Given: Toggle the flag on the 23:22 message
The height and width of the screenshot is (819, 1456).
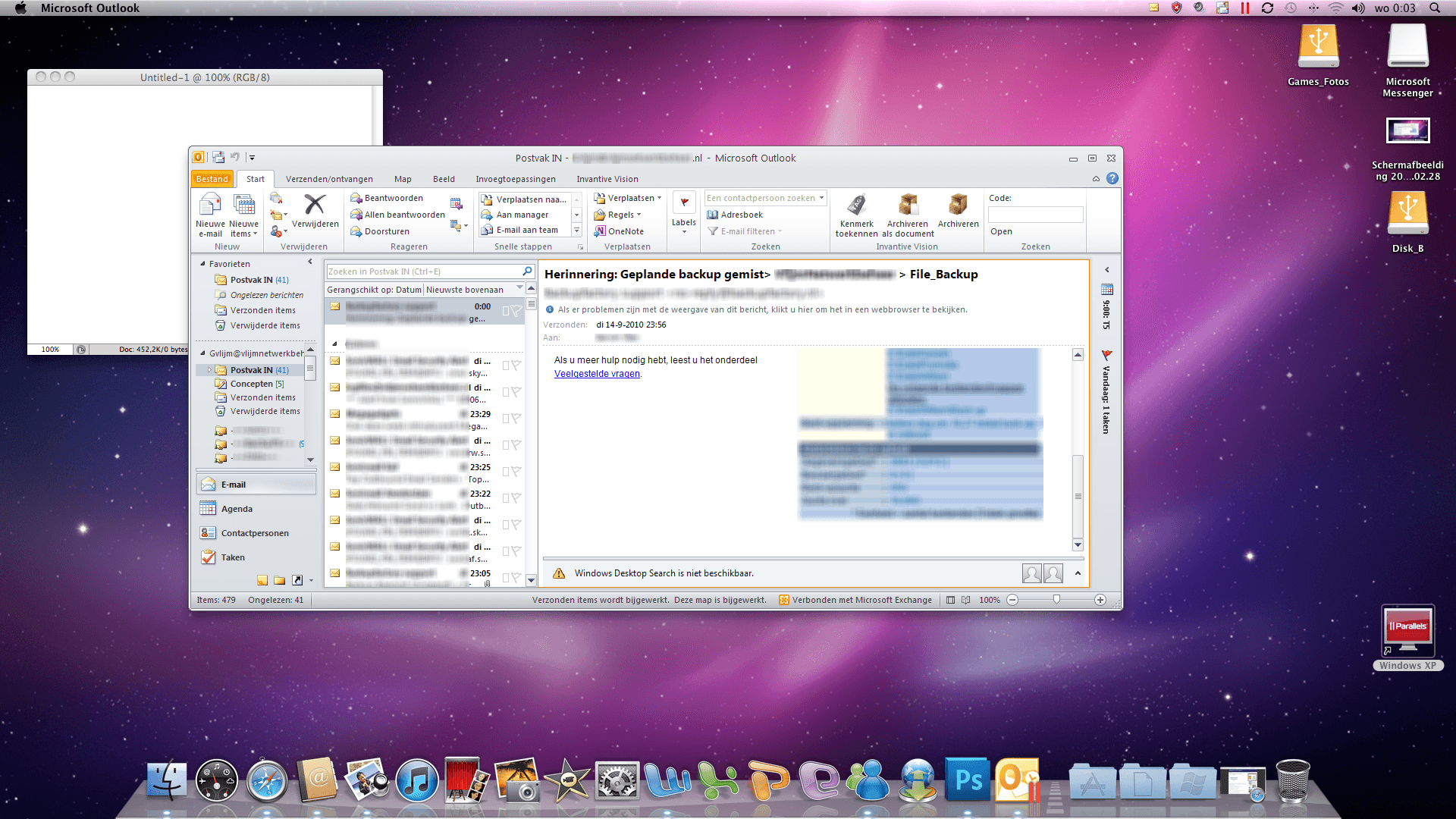Looking at the screenshot, I should (x=516, y=497).
